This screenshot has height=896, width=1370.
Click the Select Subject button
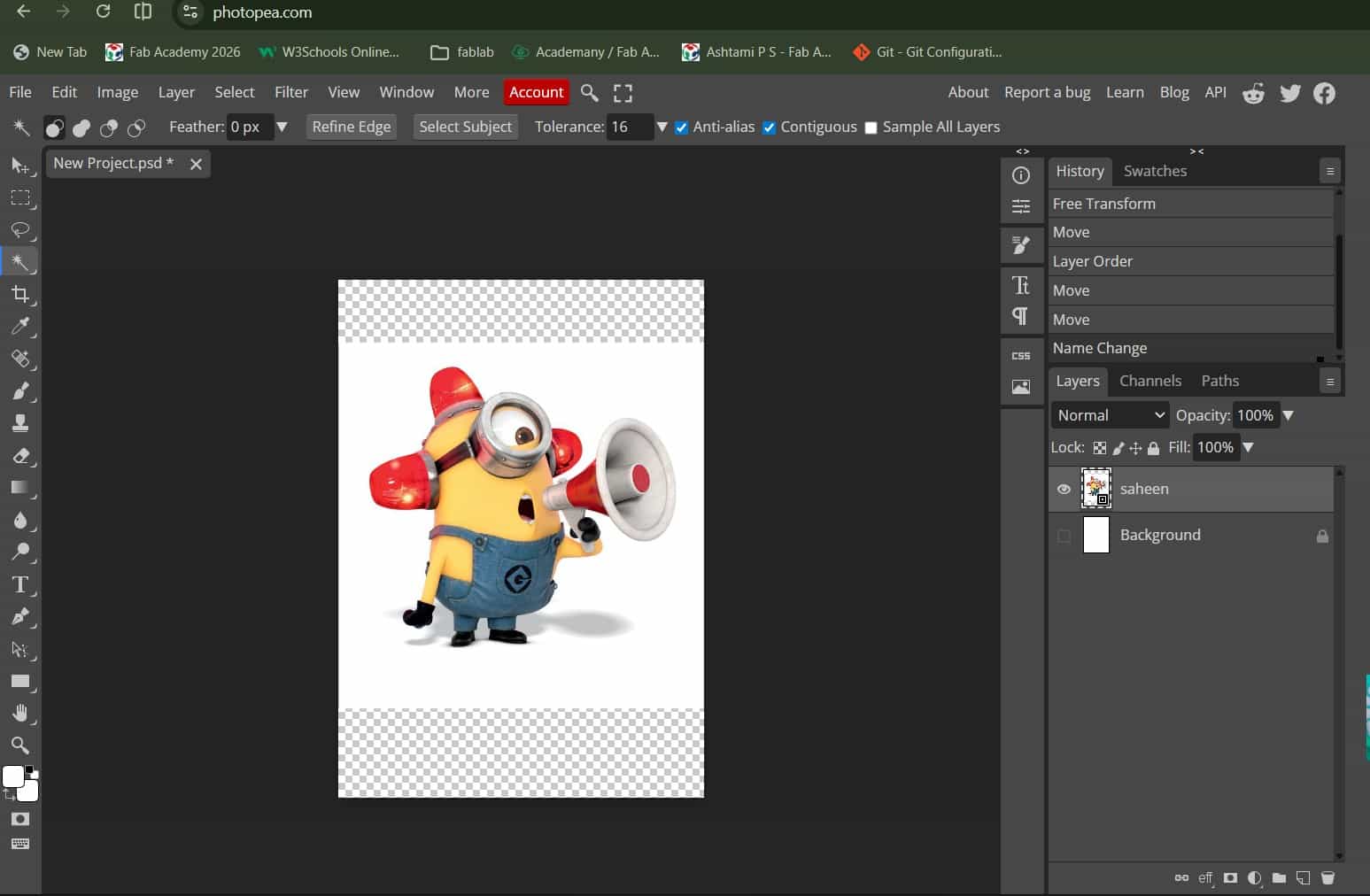coord(465,127)
